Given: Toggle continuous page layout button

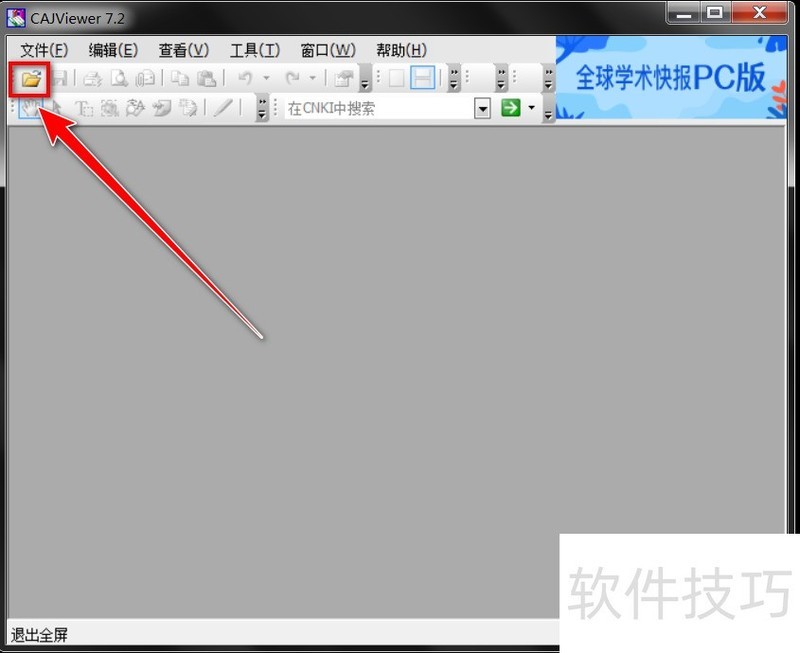Looking at the screenshot, I should (x=423, y=78).
